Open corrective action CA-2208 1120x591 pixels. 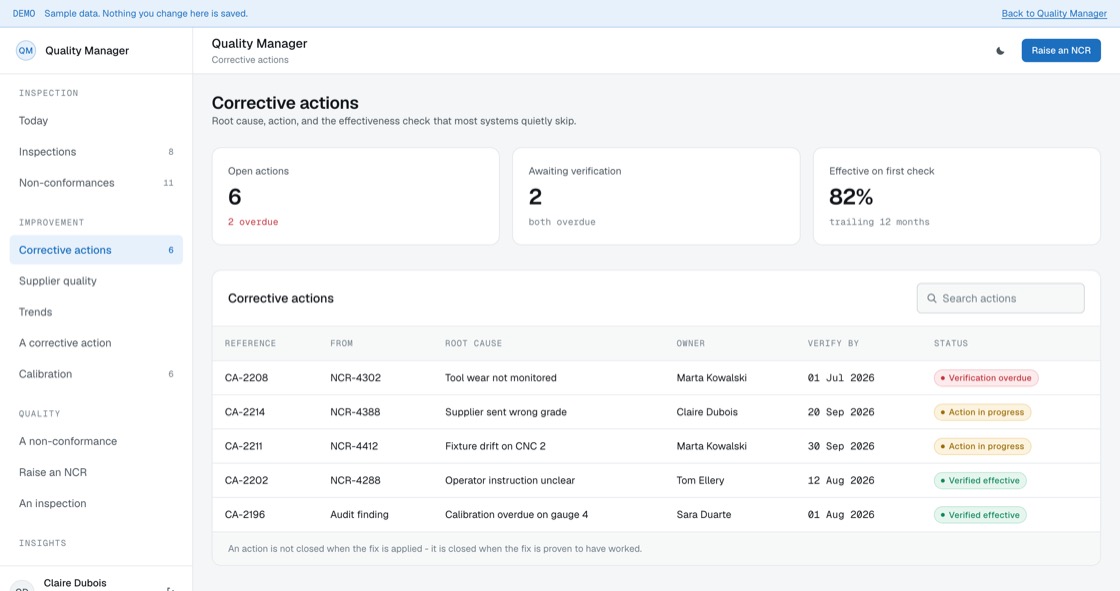tap(246, 378)
